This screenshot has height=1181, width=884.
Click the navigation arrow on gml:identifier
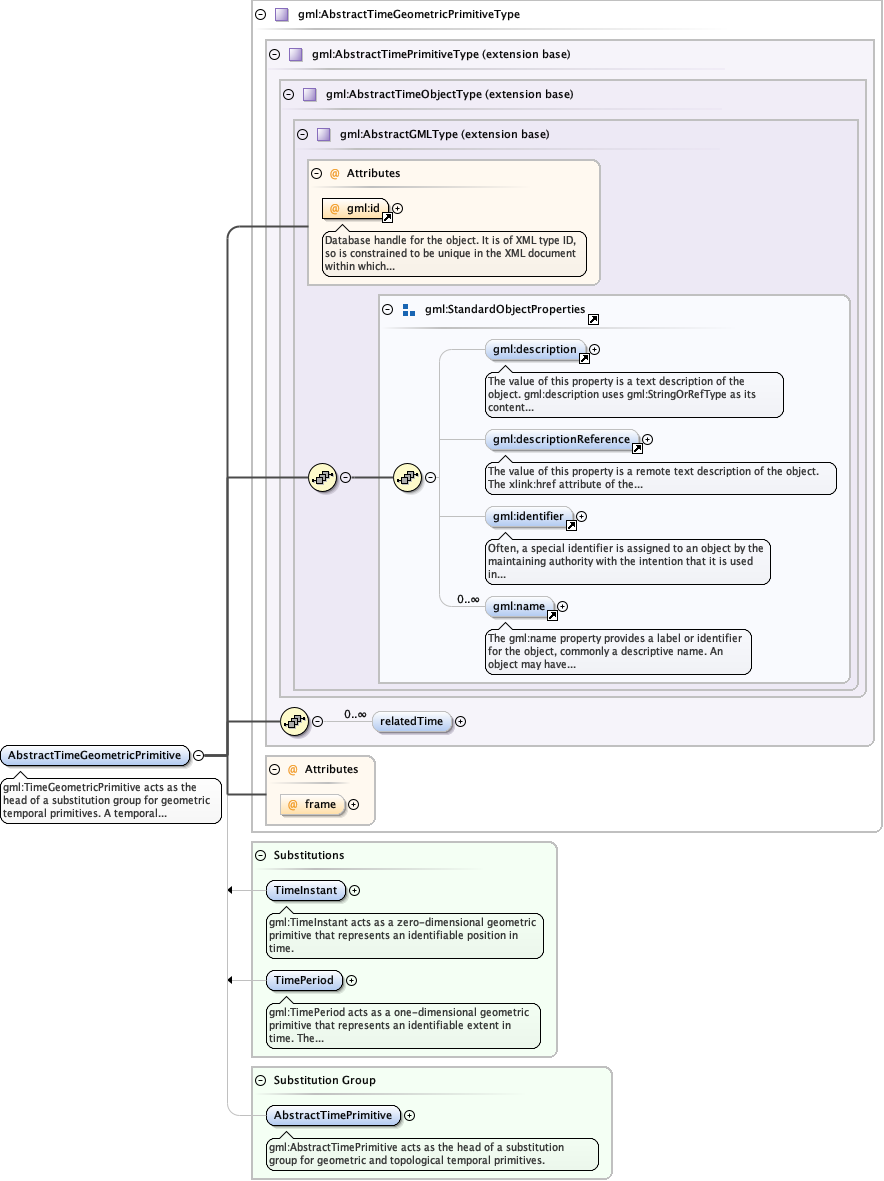(x=571, y=524)
